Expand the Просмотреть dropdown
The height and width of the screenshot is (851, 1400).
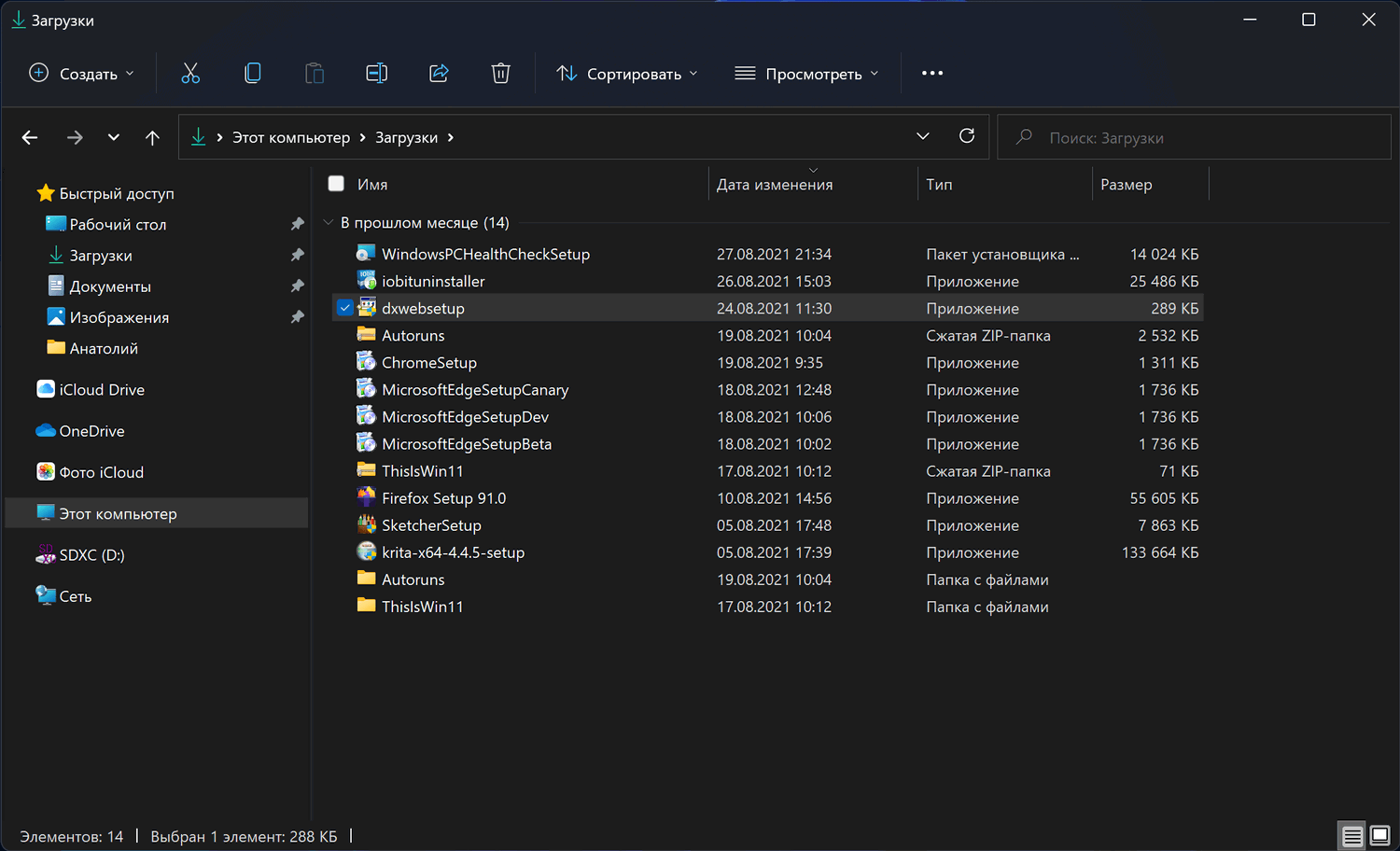coord(806,74)
